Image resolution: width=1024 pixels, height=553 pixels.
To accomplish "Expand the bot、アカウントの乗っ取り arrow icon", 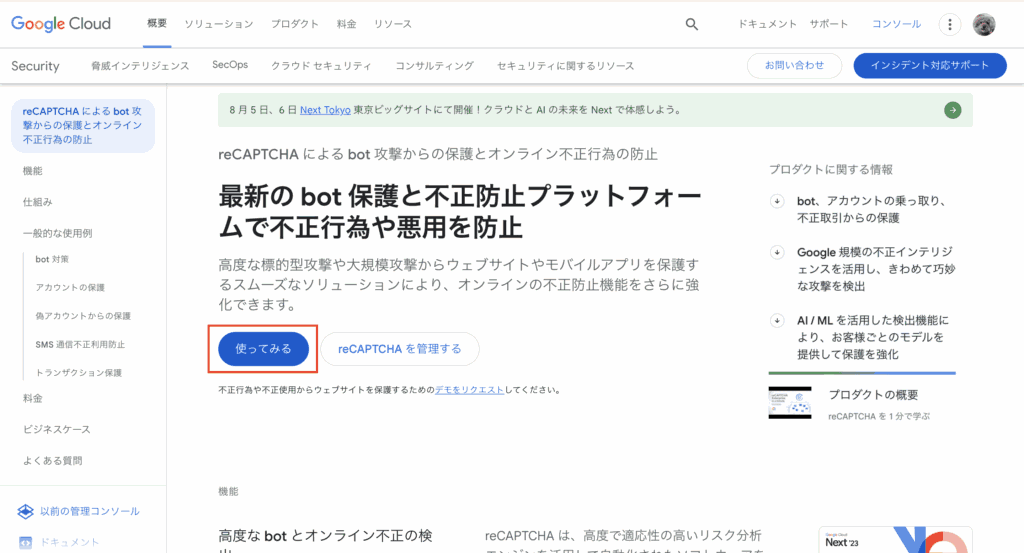I will tap(776, 201).
